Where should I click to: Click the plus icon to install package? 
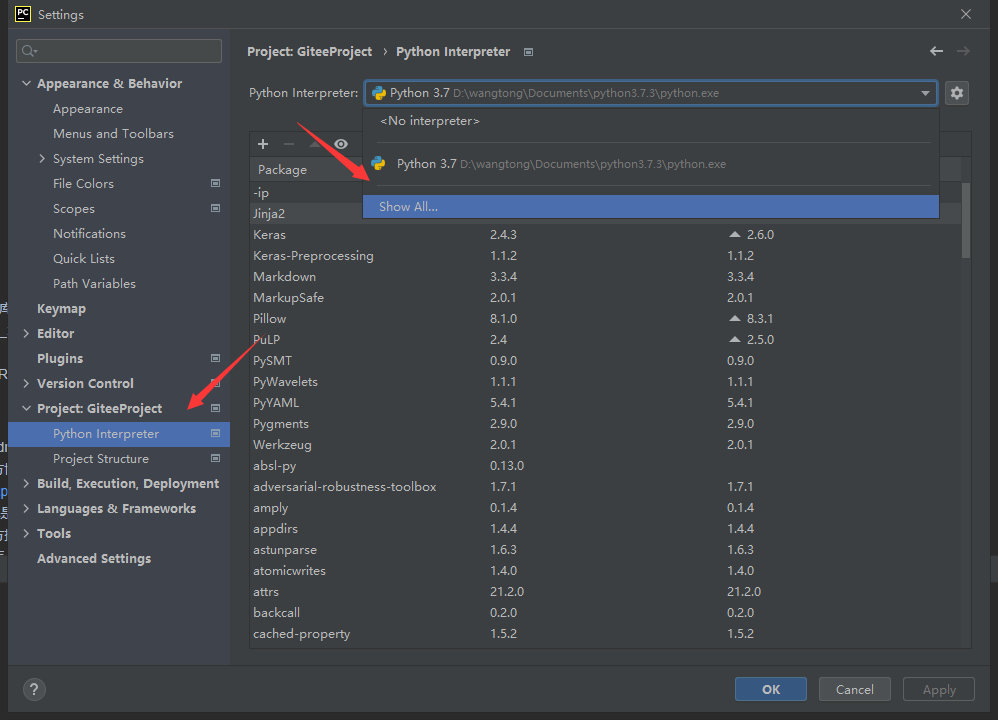pyautogui.click(x=263, y=144)
